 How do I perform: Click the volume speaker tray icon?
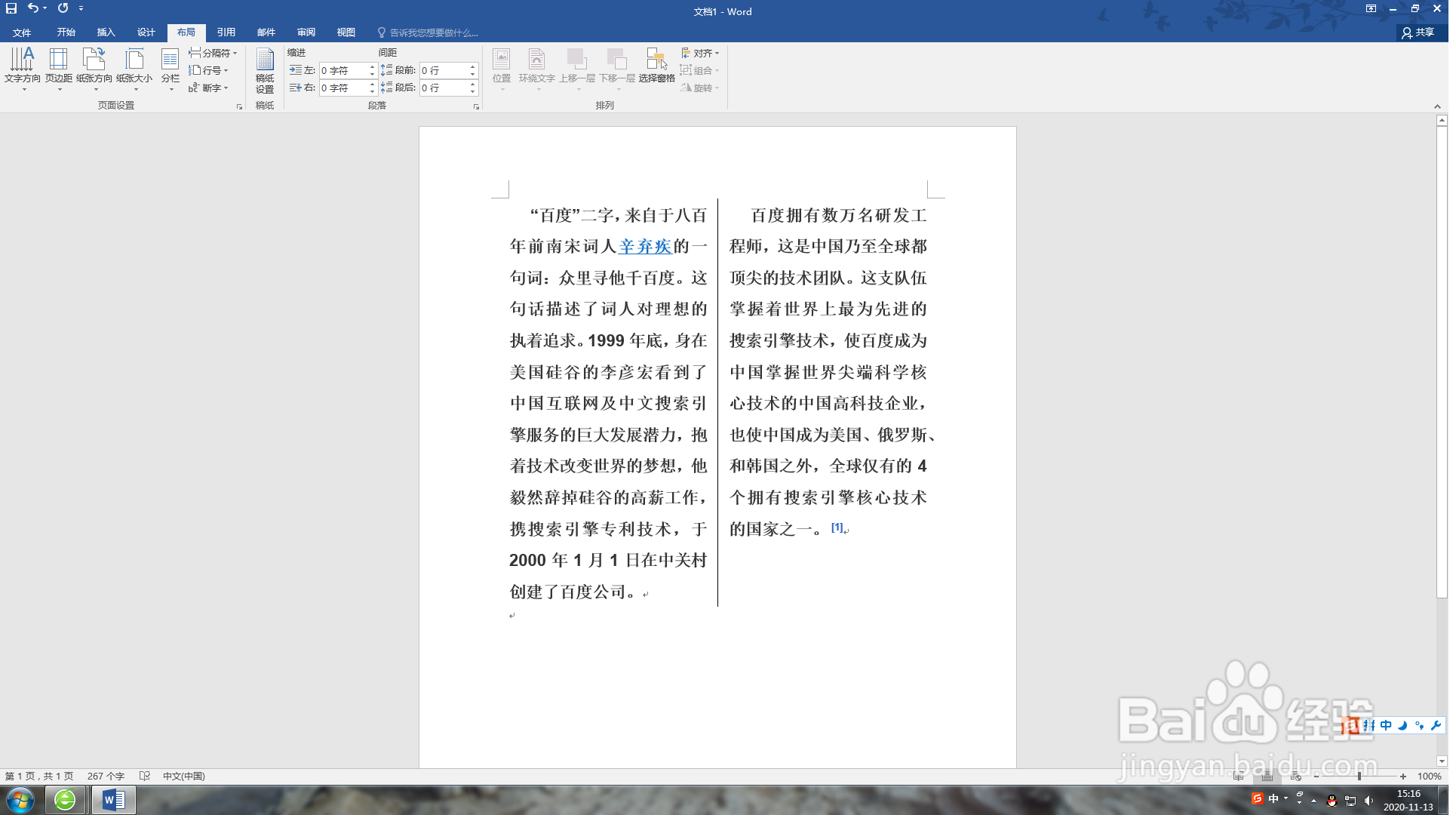[x=1368, y=801]
